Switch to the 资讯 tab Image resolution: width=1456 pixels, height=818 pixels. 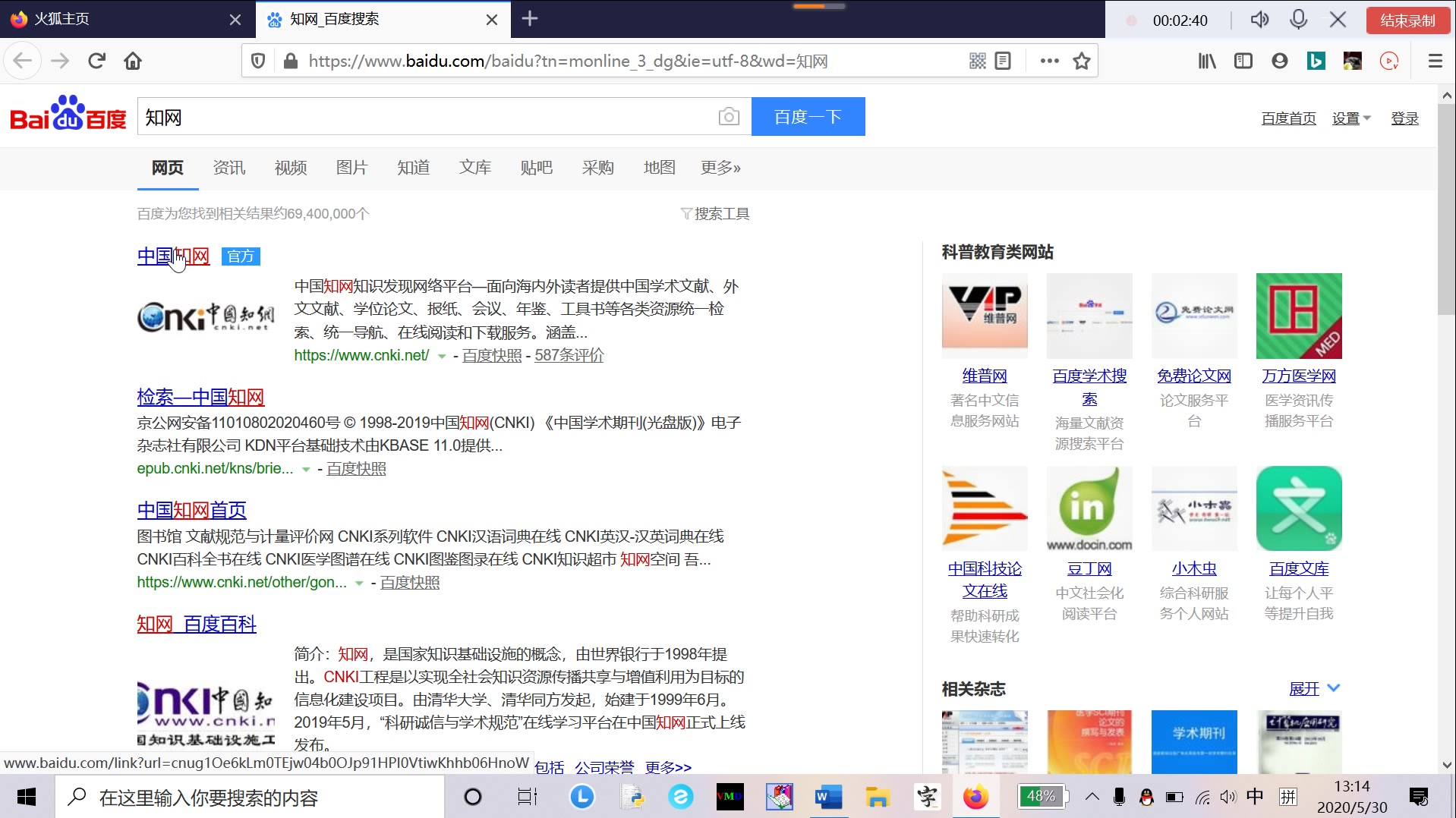[229, 168]
